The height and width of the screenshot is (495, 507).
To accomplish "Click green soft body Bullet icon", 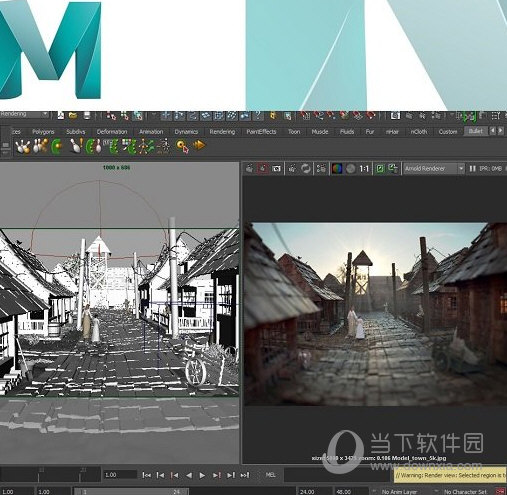I will coord(57,146).
